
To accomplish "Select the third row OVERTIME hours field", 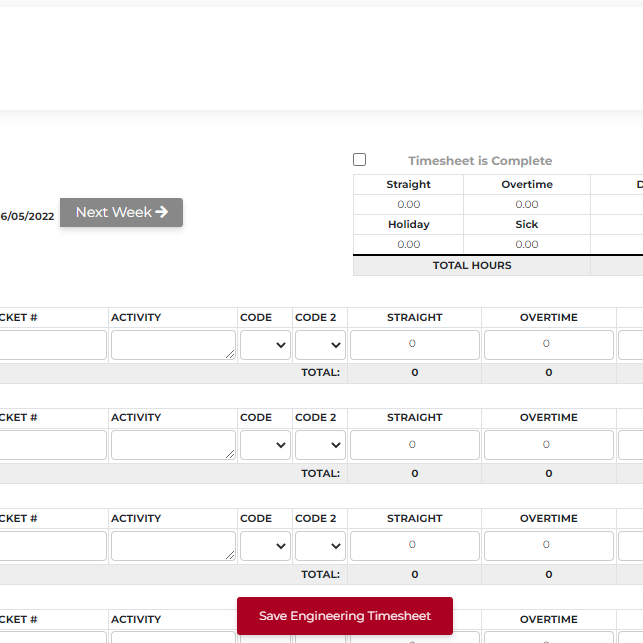I will pyautogui.click(x=548, y=546).
